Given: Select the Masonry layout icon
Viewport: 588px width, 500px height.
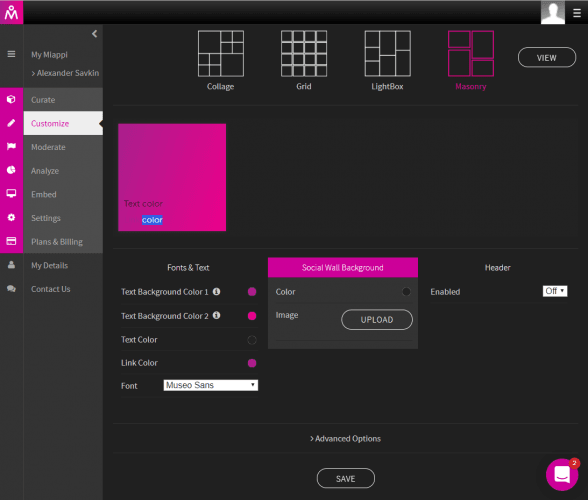Looking at the screenshot, I should tap(471, 54).
